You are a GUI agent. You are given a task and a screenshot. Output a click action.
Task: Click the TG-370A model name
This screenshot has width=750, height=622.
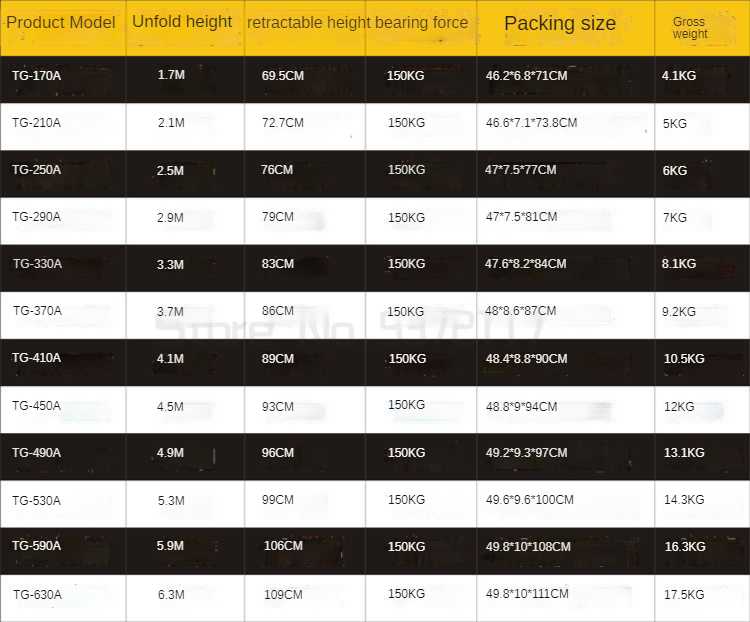pos(37,311)
